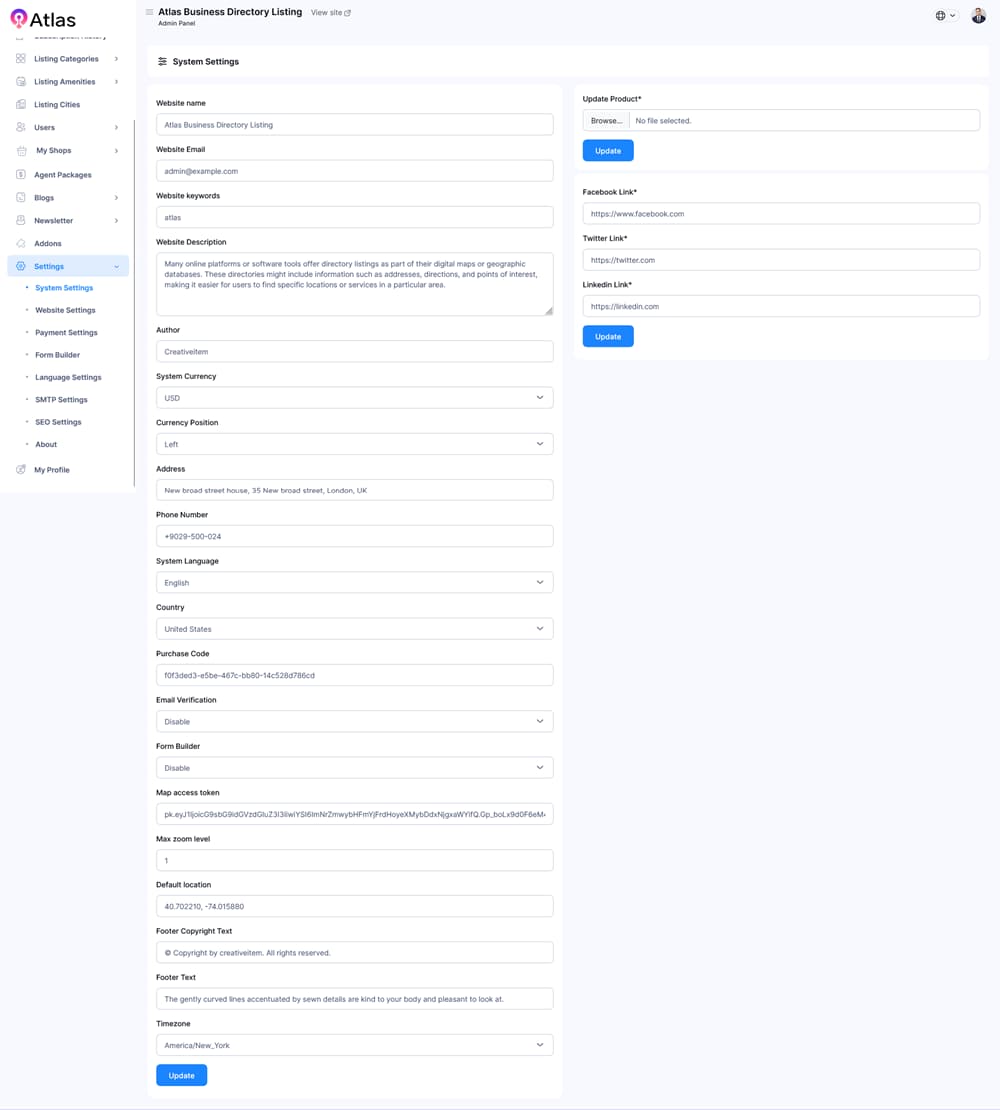
Task: Click the Footer Text input field
Action: pyautogui.click(x=355, y=999)
